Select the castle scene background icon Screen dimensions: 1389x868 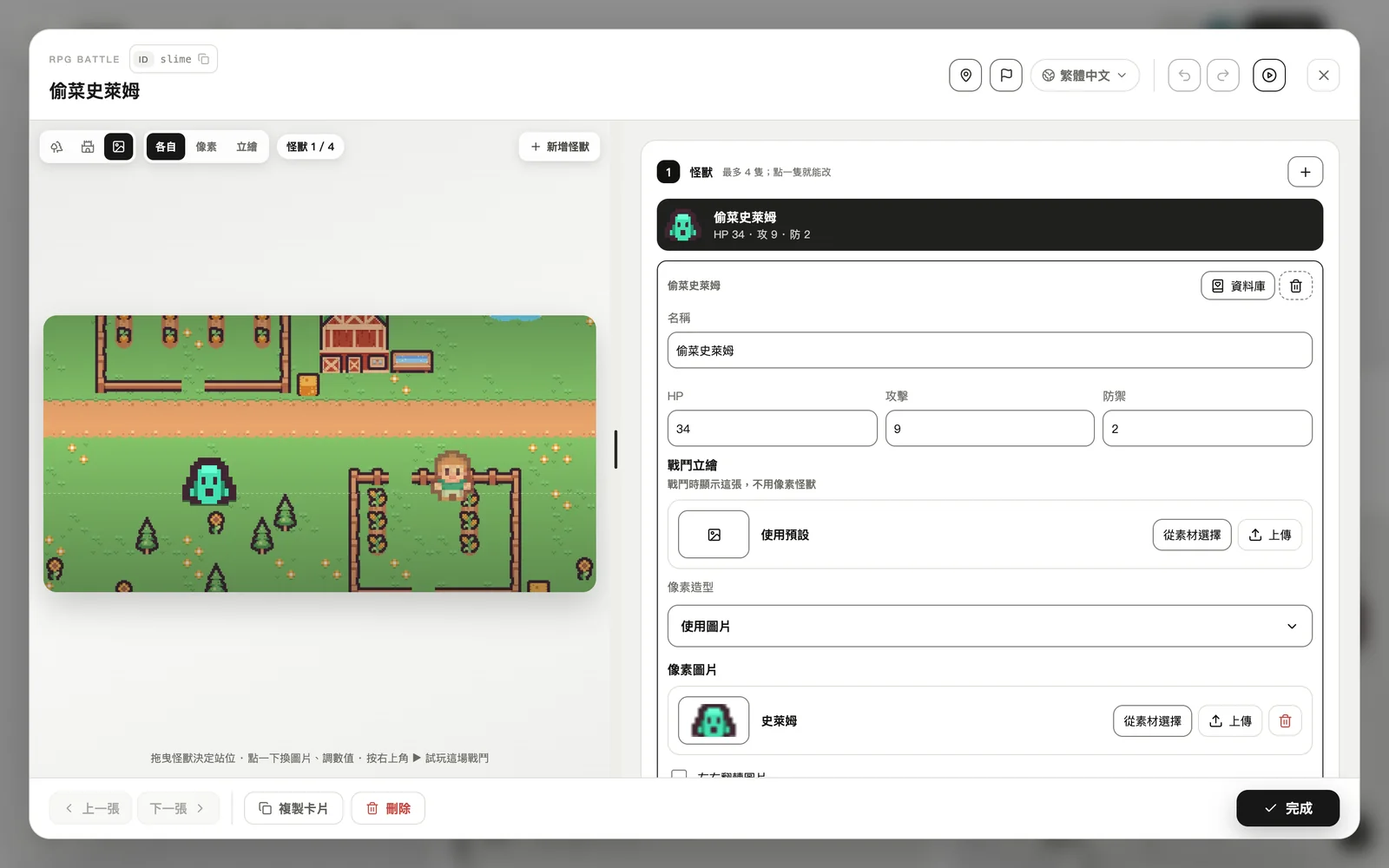tap(88, 147)
